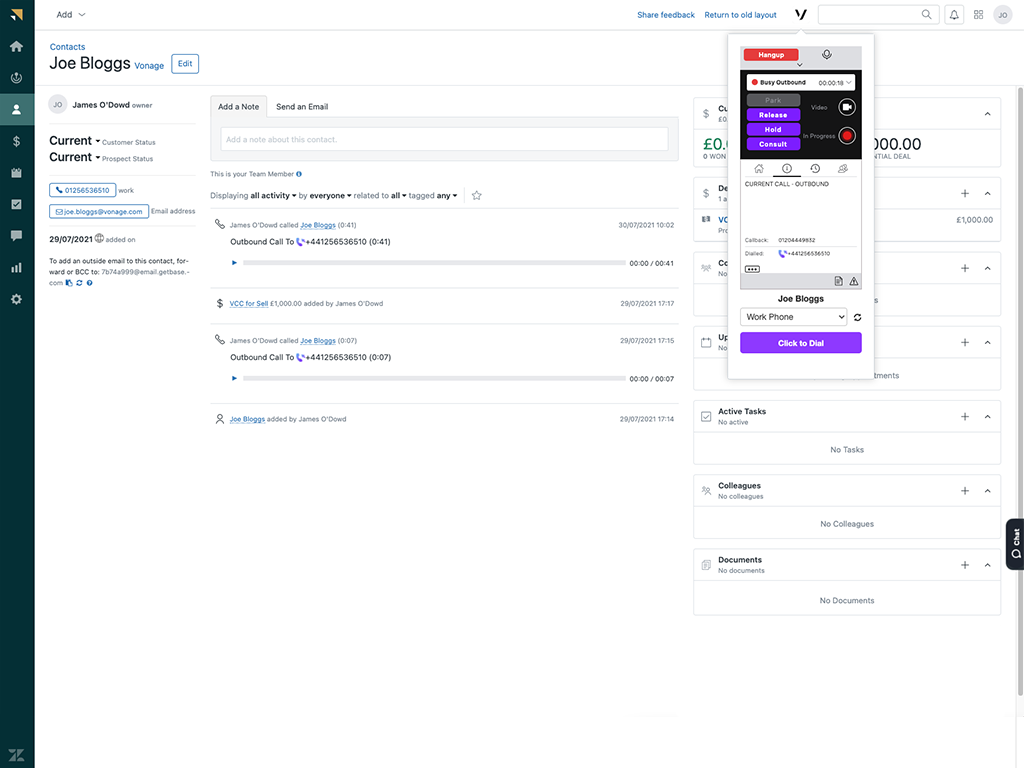Open the call history clock tab in dialer

[x=814, y=168]
